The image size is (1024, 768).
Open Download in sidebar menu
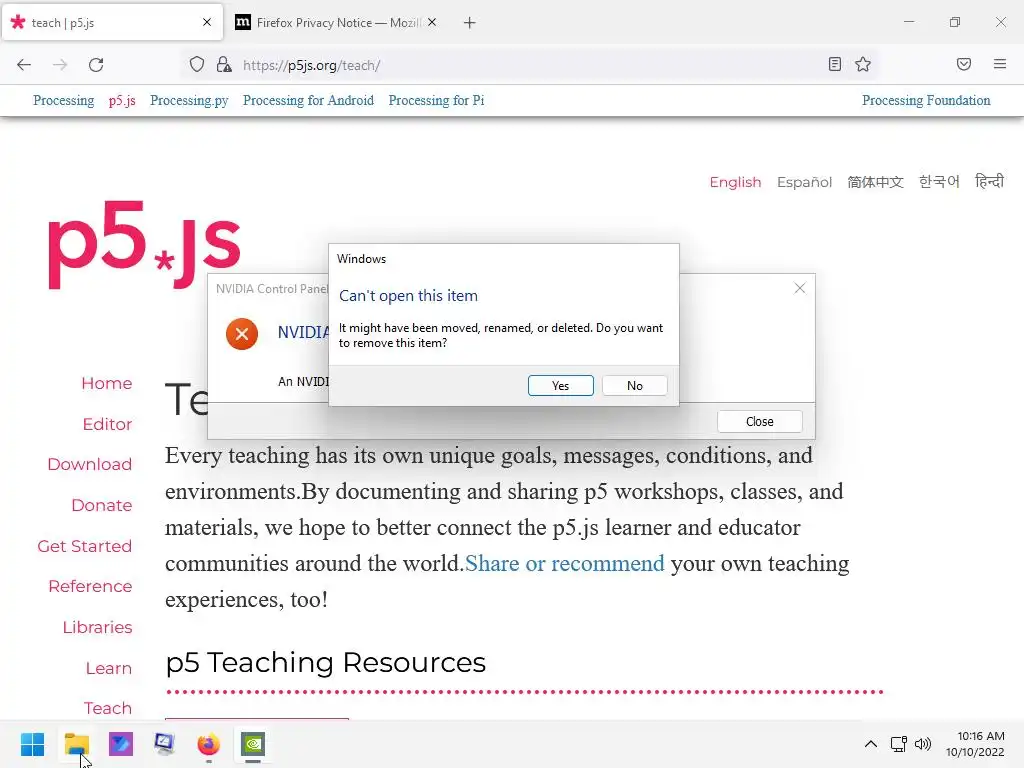point(89,464)
